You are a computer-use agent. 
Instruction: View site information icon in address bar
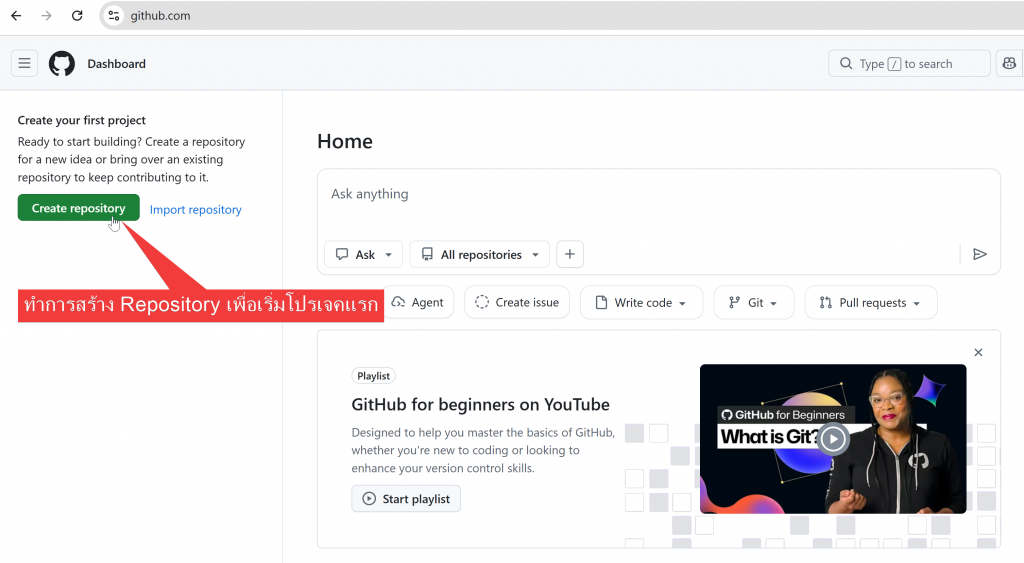click(114, 16)
